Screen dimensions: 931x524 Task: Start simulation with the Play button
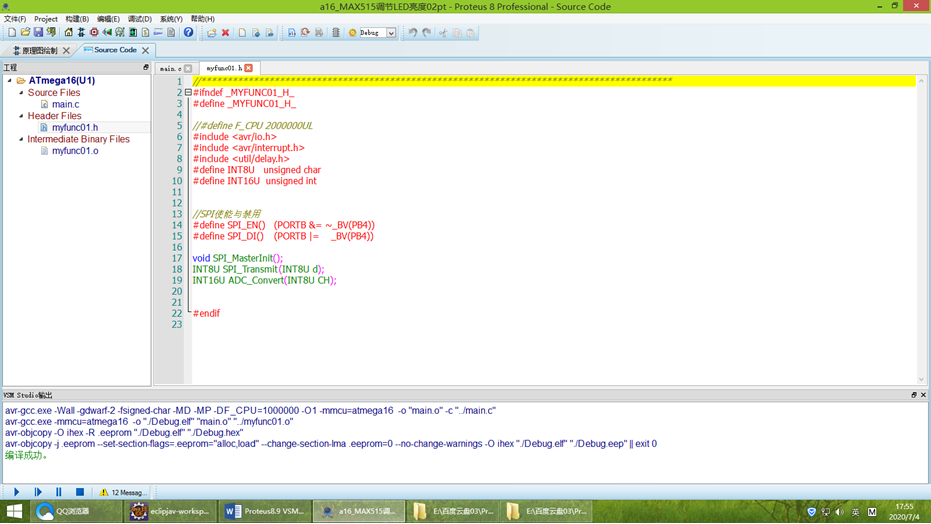[17, 492]
